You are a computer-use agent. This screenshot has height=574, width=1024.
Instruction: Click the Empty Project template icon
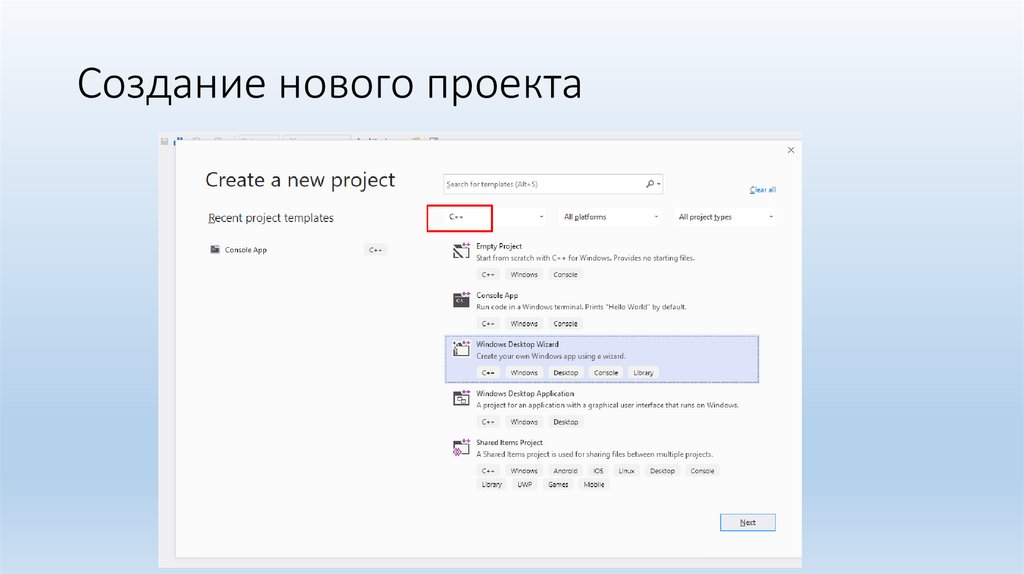[461, 250]
